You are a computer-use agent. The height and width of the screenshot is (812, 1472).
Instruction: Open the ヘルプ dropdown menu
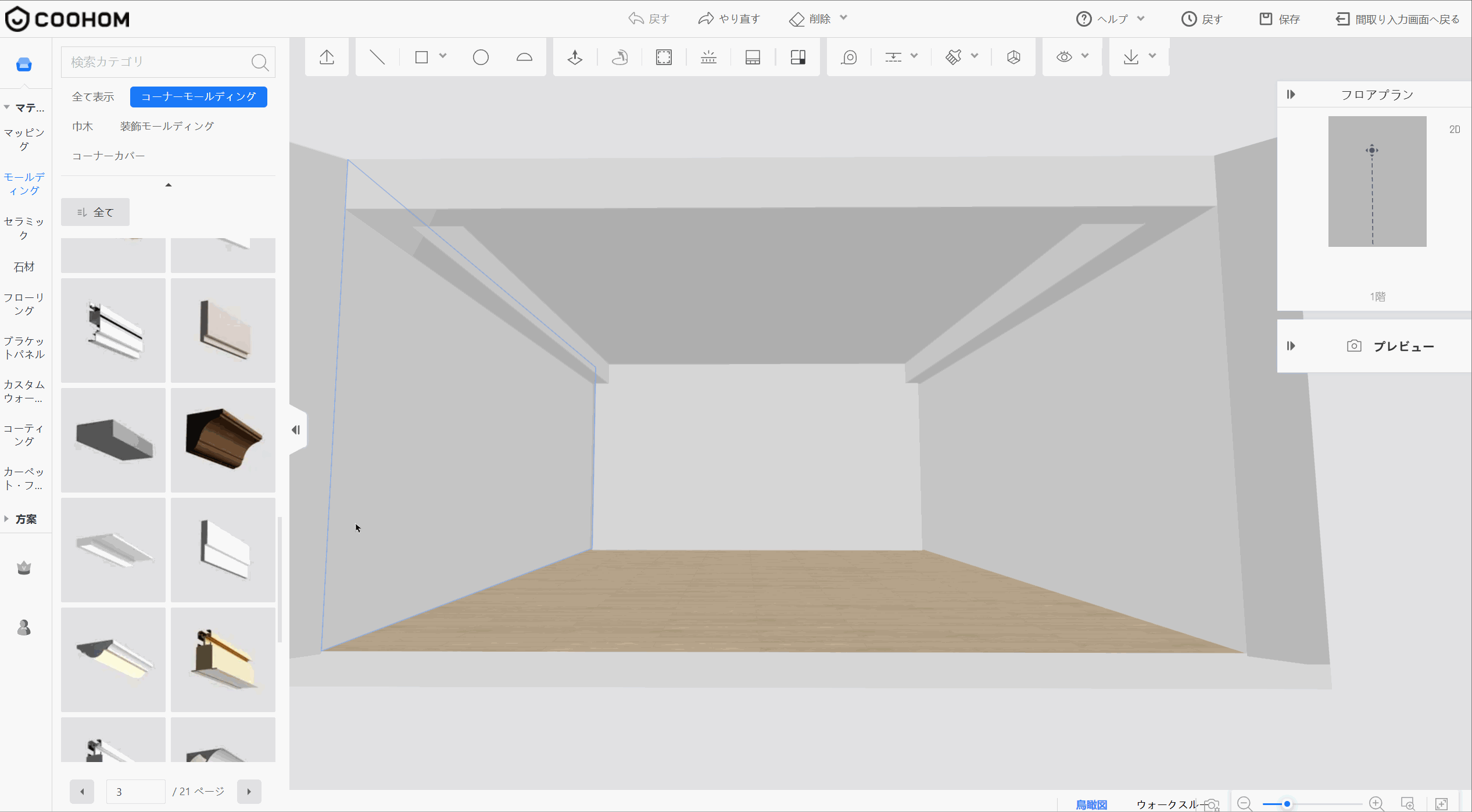pyautogui.click(x=1111, y=19)
